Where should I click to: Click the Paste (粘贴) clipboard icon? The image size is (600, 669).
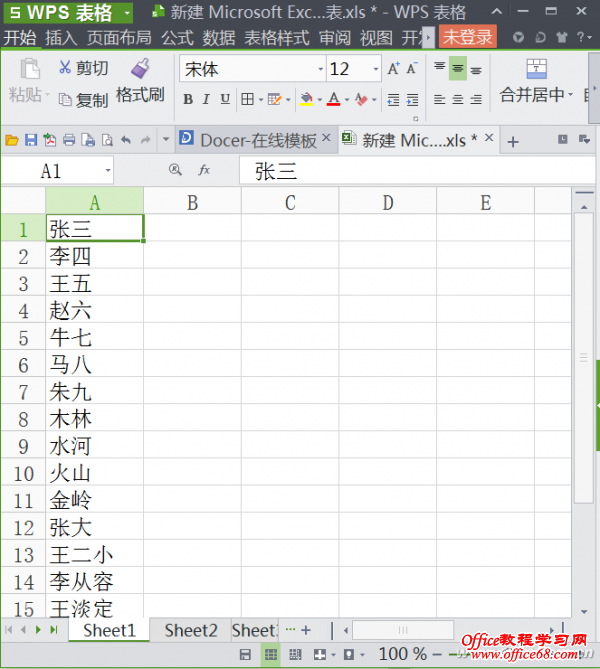pos(30,68)
